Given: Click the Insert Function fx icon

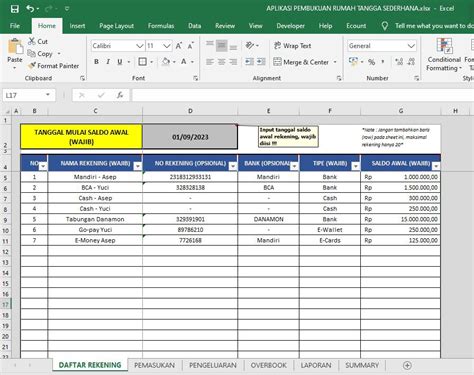Looking at the screenshot, I should 120,95.
